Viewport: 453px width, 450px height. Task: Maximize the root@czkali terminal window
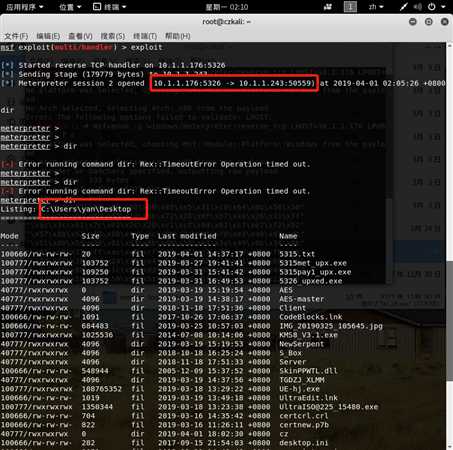[429, 22]
